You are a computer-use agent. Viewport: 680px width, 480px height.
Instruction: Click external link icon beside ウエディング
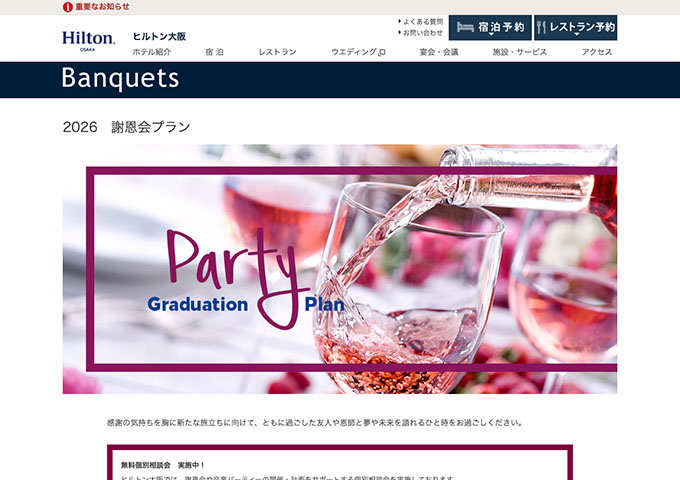[x=382, y=53]
